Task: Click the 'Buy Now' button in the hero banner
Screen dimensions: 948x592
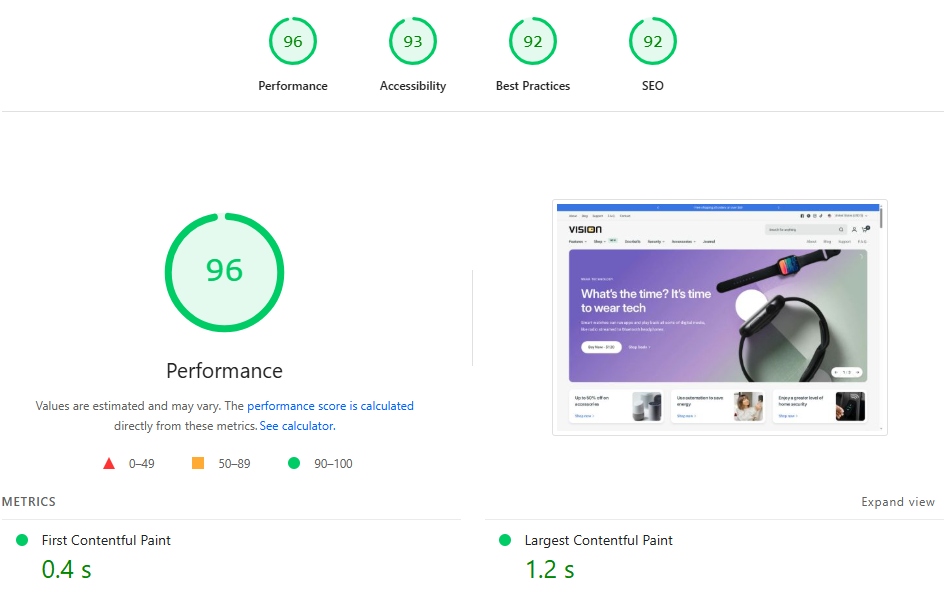Action: (x=602, y=347)
